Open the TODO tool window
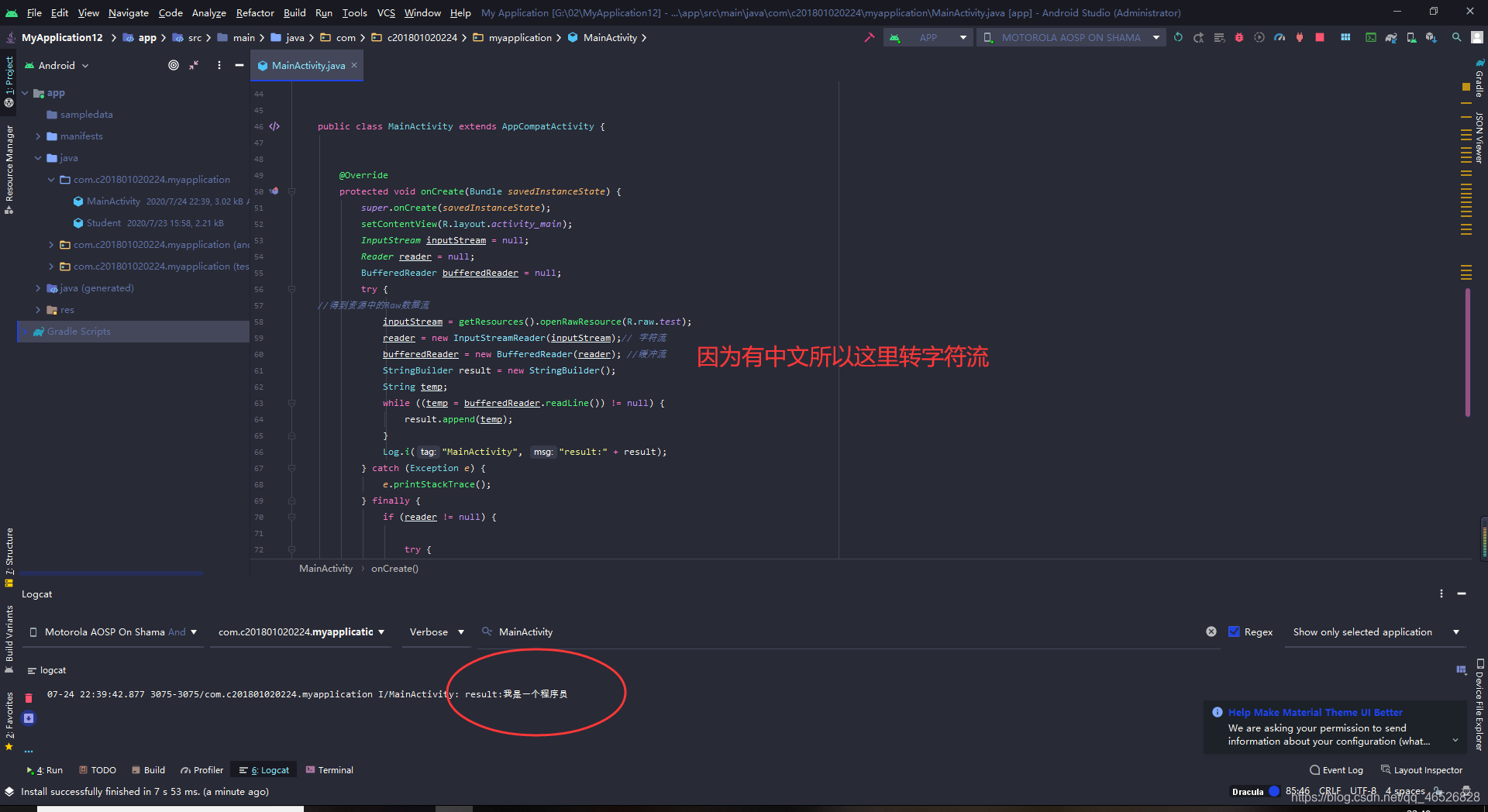The image size is (1488, 812). (98, 769)
